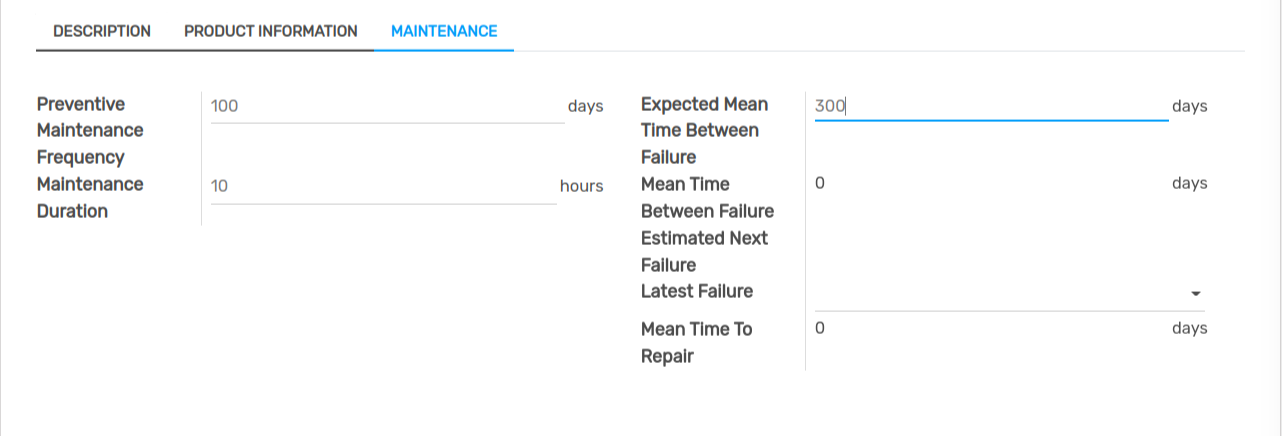Click the Mean Time To Repair value
This screenshot has height=436, width=1282.
point(820,328)
